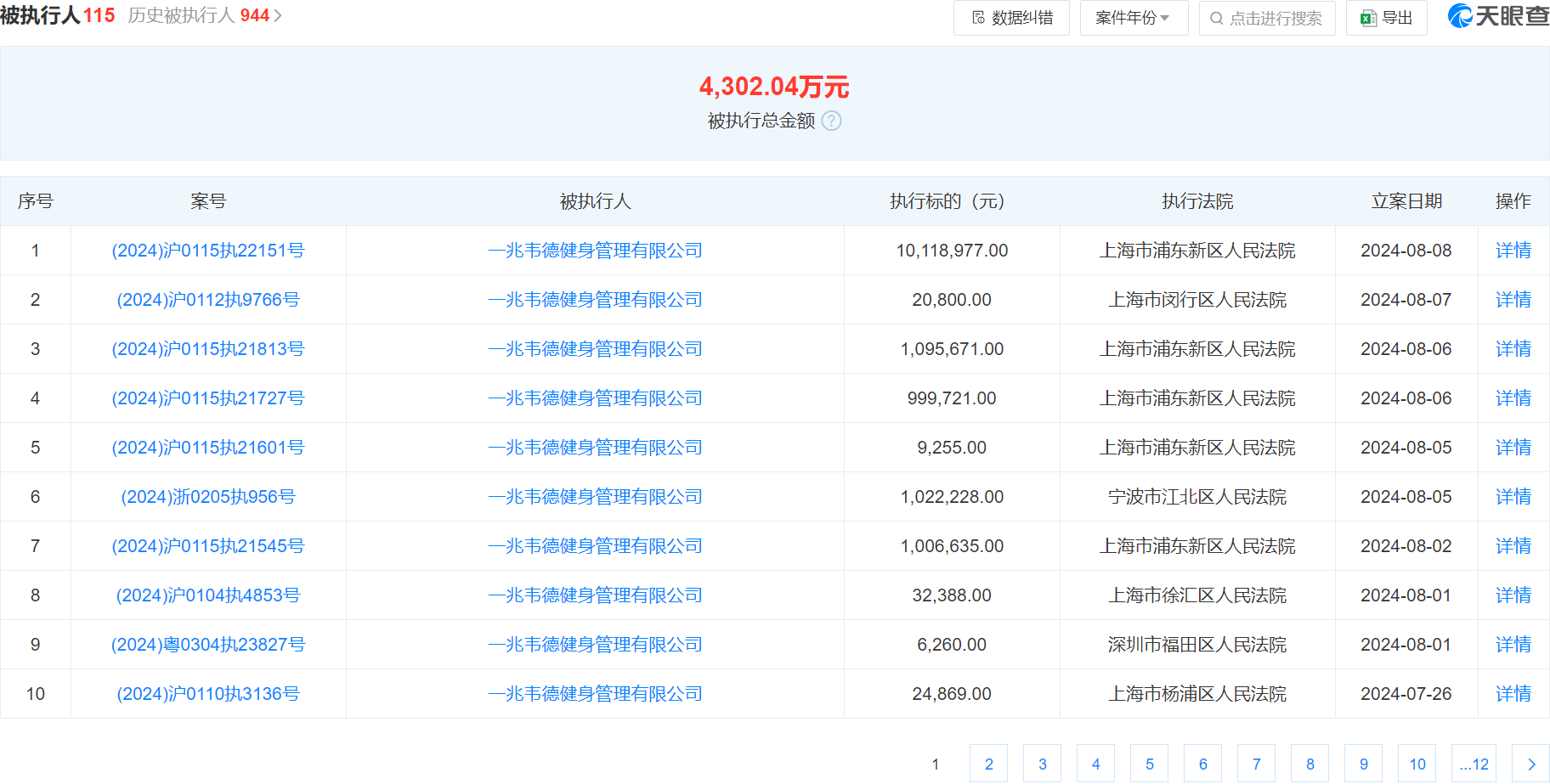
Task: Open 详情 for case 沪0115执21727号
Action: tap(1513, 398)
